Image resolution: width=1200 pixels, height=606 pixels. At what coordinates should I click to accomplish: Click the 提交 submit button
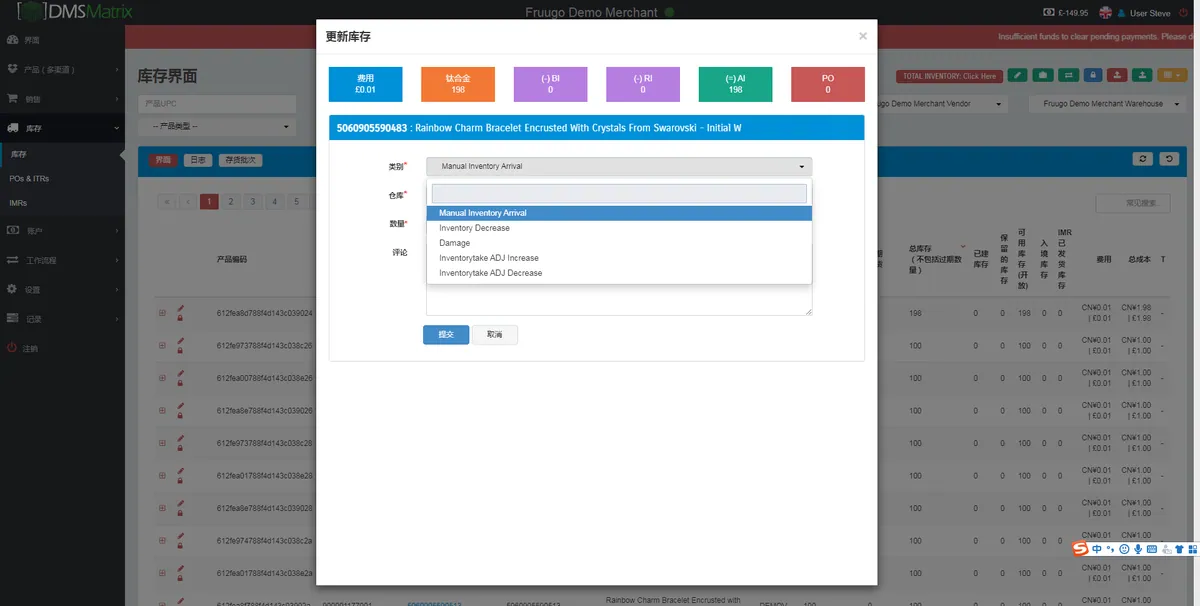[x=446, y=334]
